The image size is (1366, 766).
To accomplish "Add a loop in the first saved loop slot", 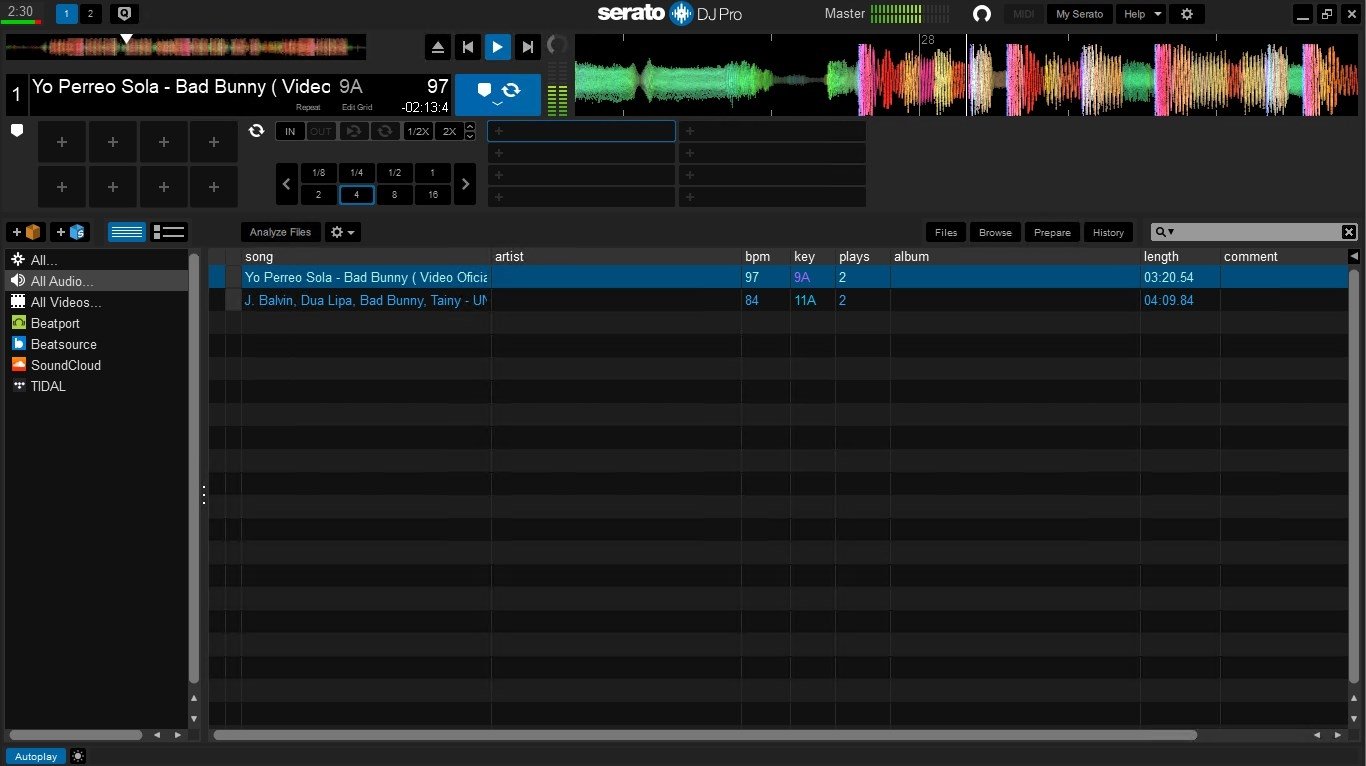I will pyautogui.click(x=581, y=131).
